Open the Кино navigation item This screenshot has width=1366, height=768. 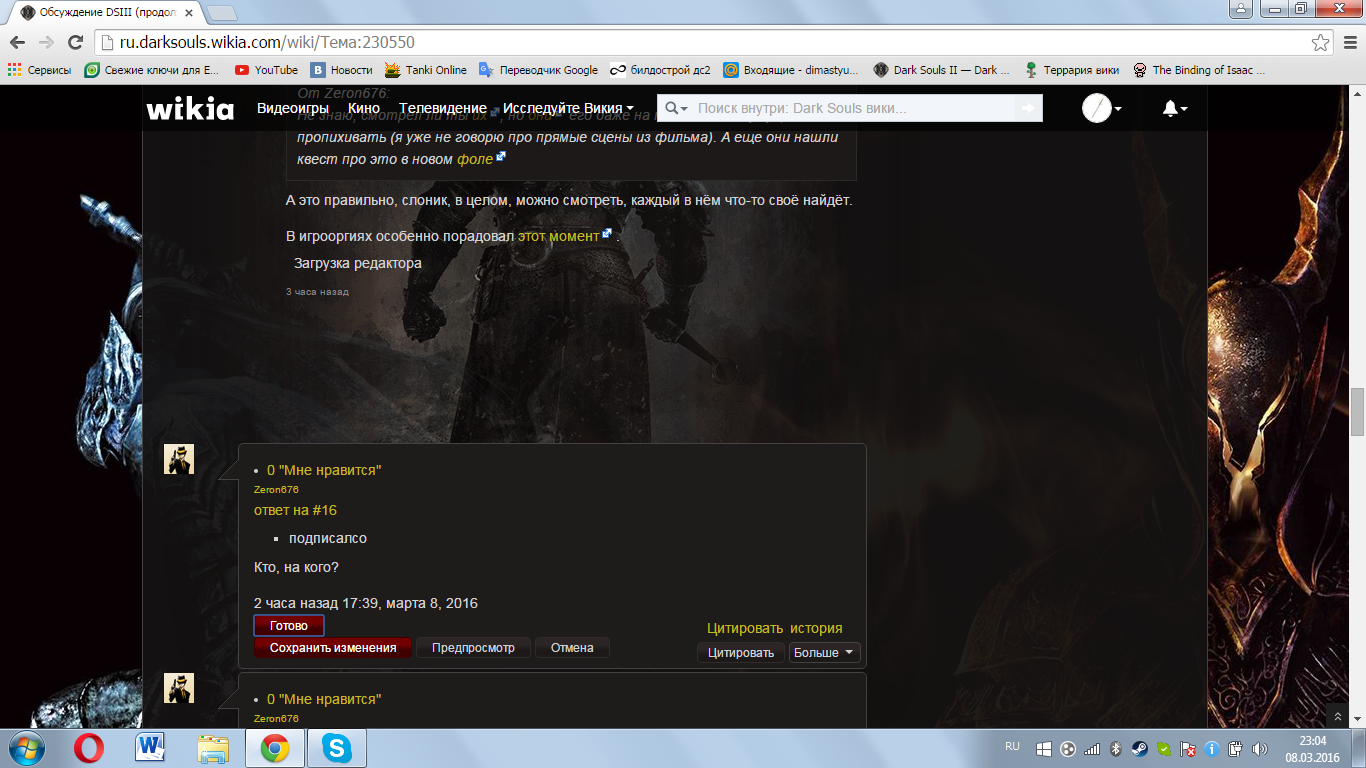pos(364,108)
